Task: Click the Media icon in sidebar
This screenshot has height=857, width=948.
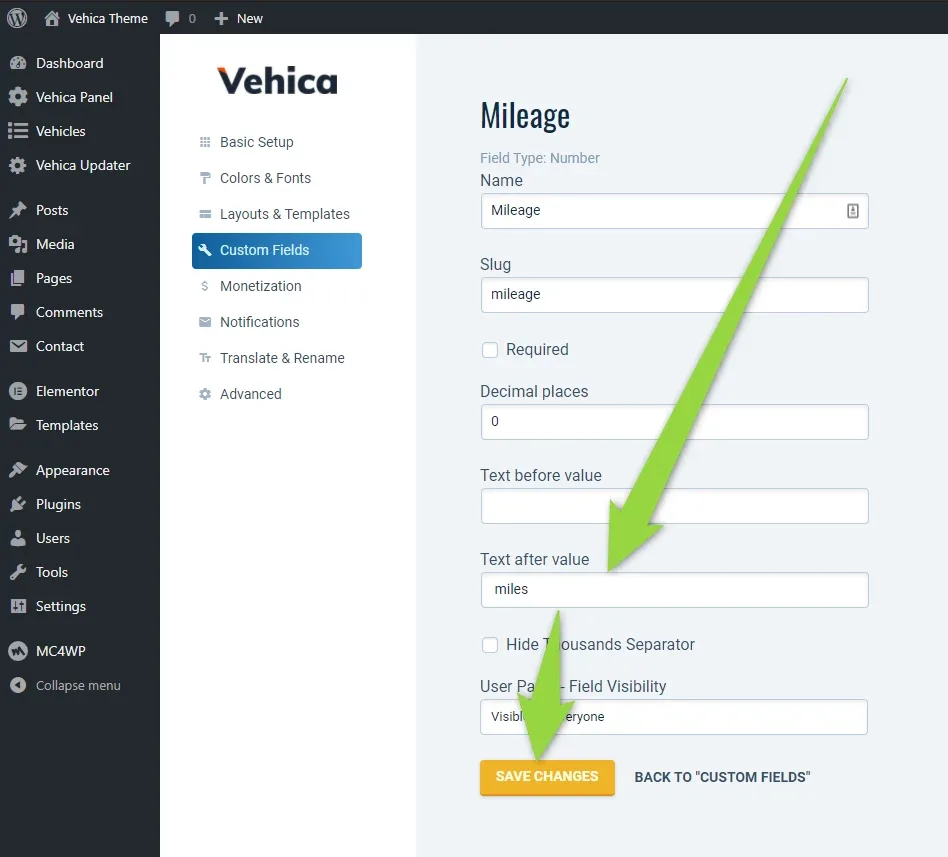Action: pyautogui.click(x=18, y=244)
